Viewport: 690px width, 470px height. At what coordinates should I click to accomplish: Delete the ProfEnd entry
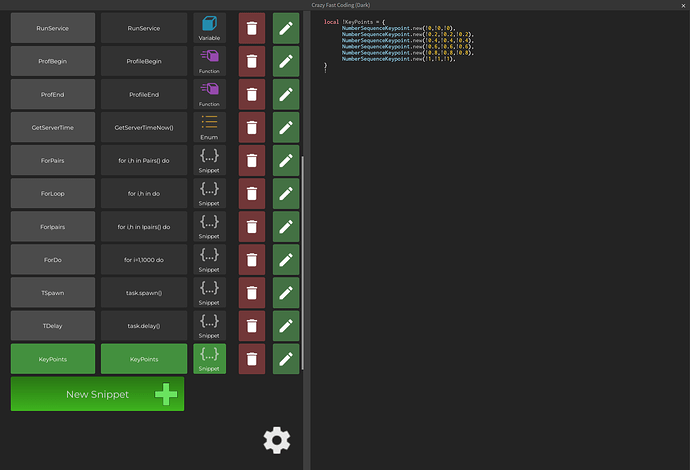point(252,94)
